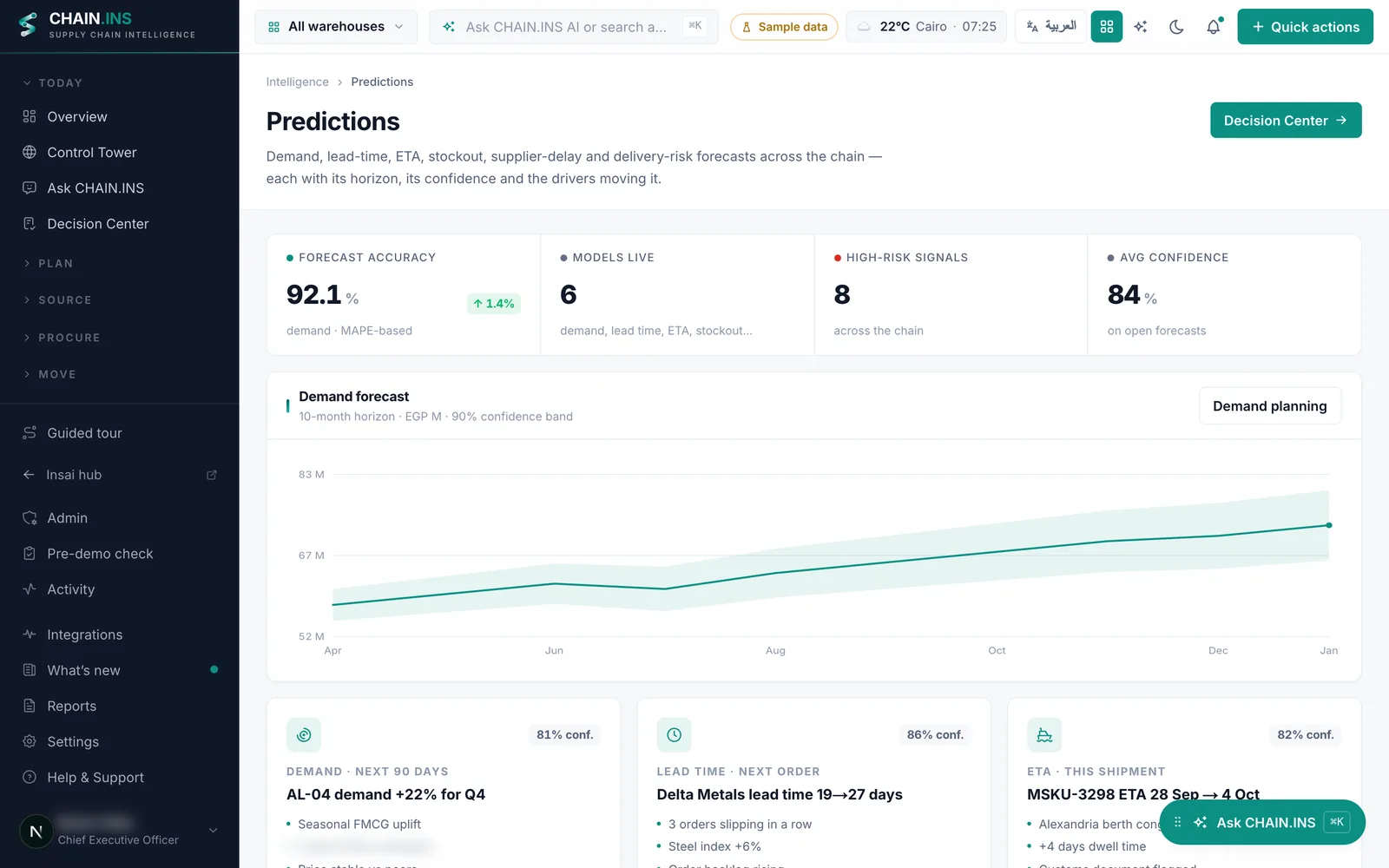Open Pre-demo check clipboard icon
Screen dimensions: 1389x868
[x=30, y=554]
